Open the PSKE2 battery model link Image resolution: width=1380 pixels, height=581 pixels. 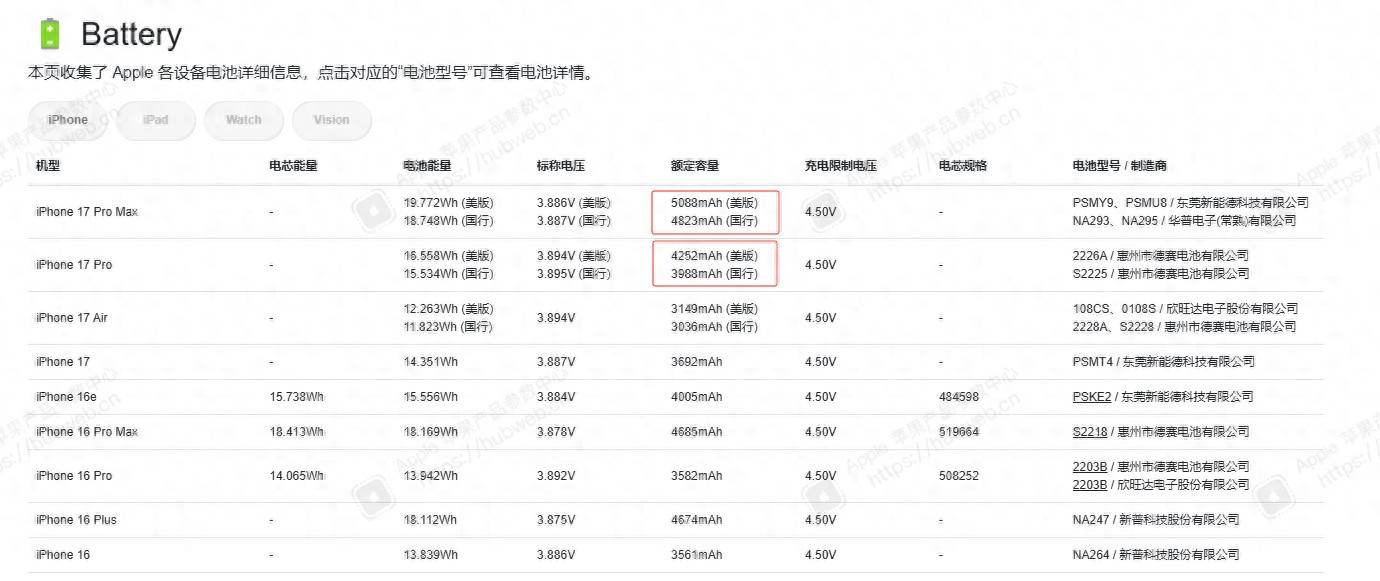1092,397
